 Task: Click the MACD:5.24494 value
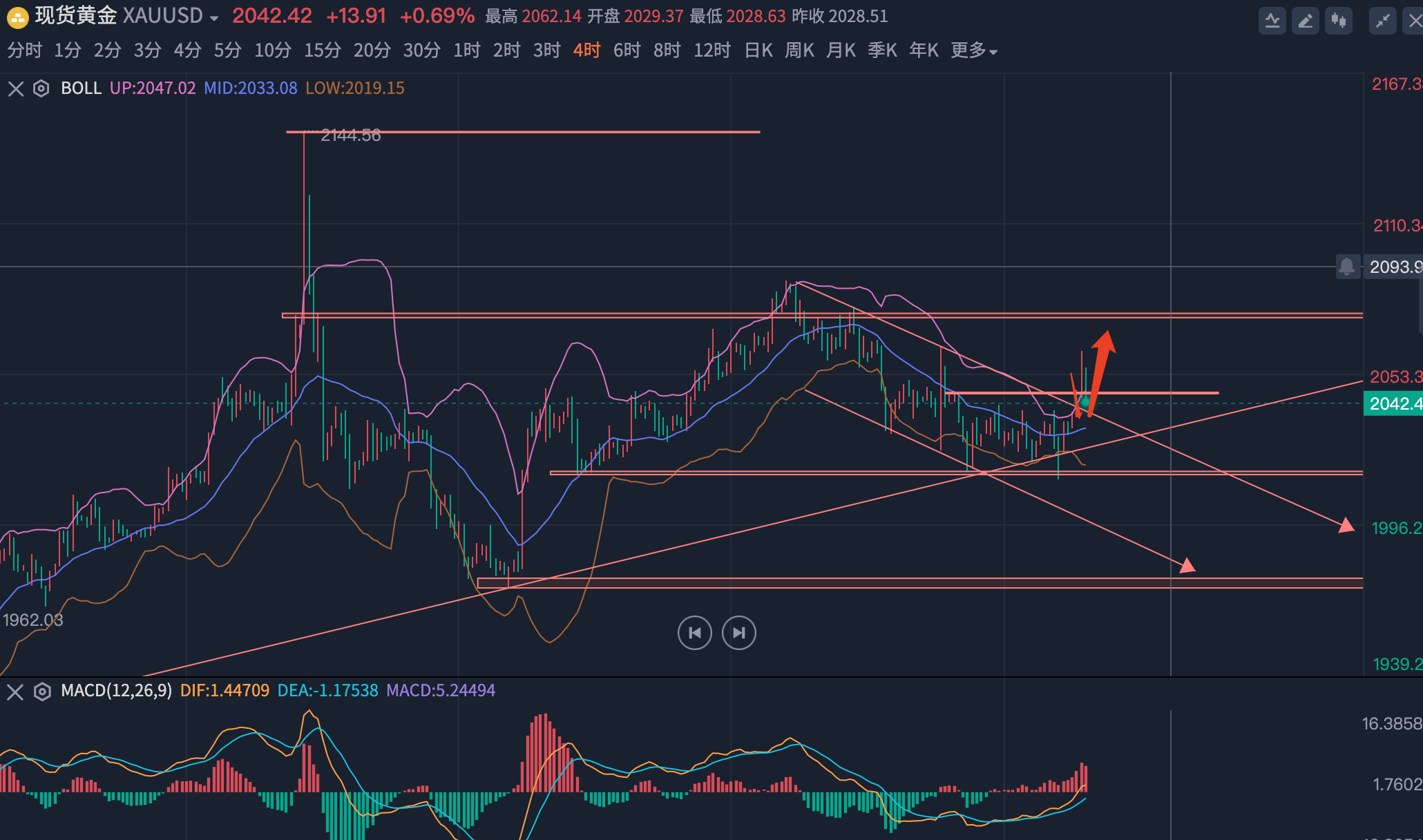point(441,691)
